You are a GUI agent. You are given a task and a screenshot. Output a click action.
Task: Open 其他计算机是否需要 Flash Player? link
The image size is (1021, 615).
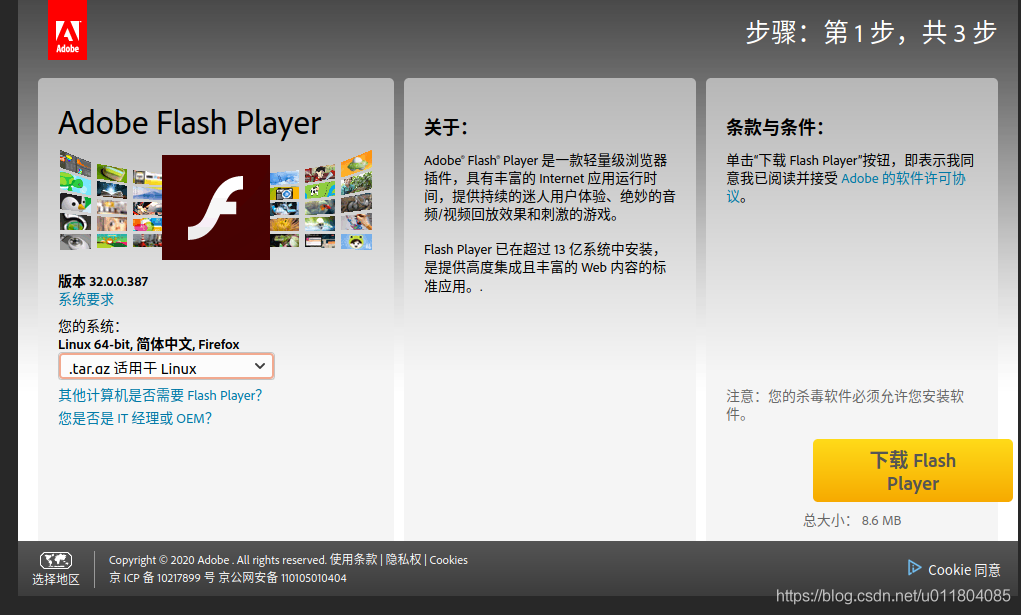(x=160, y=395)
